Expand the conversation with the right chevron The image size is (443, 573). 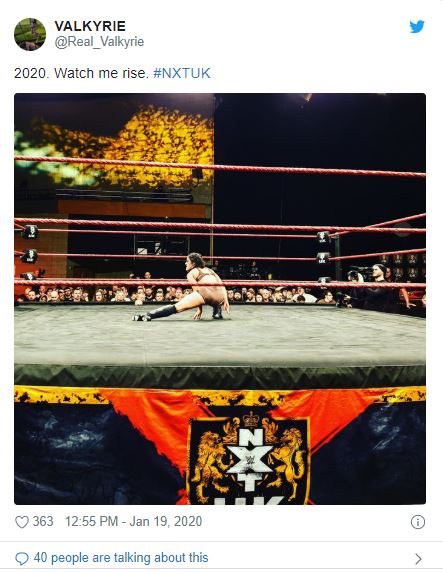pyautogui.click(x=419, y=559)
